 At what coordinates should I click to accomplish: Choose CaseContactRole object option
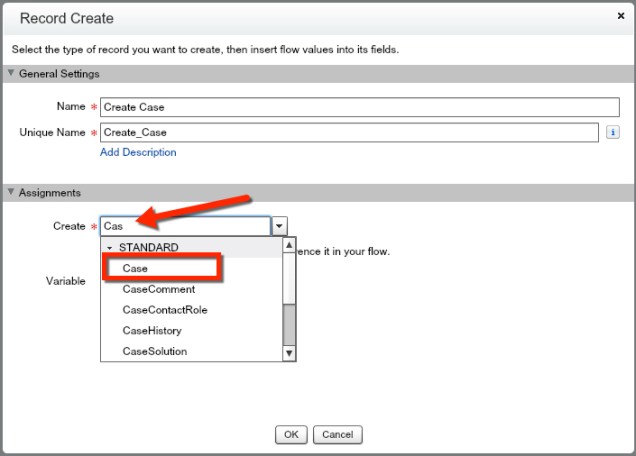[165, 310]
